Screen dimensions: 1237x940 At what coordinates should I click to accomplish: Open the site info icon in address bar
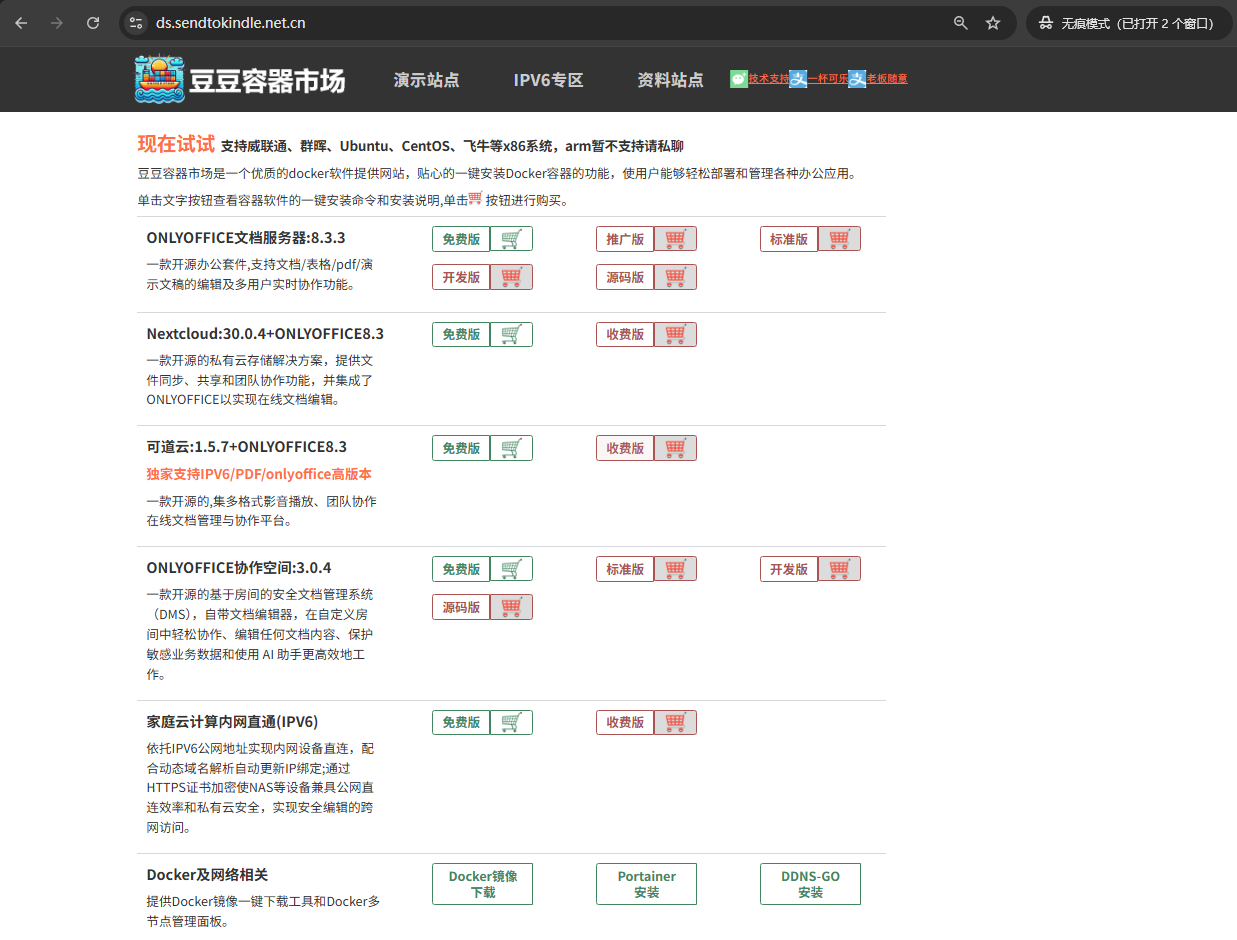tap(136, 23)
